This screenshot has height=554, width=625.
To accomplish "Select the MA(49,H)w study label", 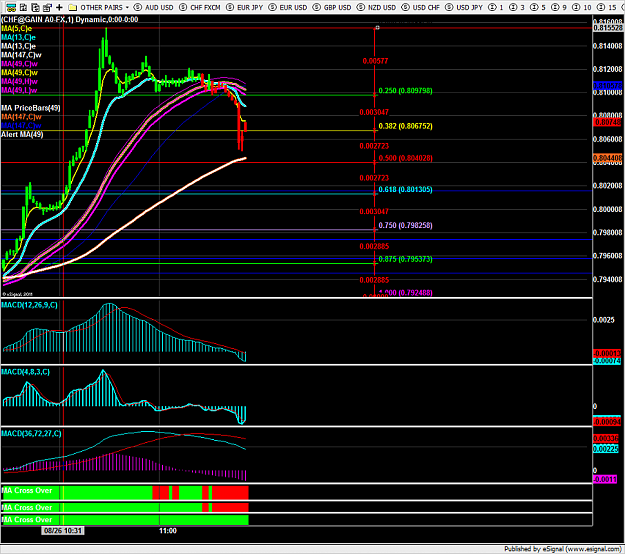I will coord(20,81).
